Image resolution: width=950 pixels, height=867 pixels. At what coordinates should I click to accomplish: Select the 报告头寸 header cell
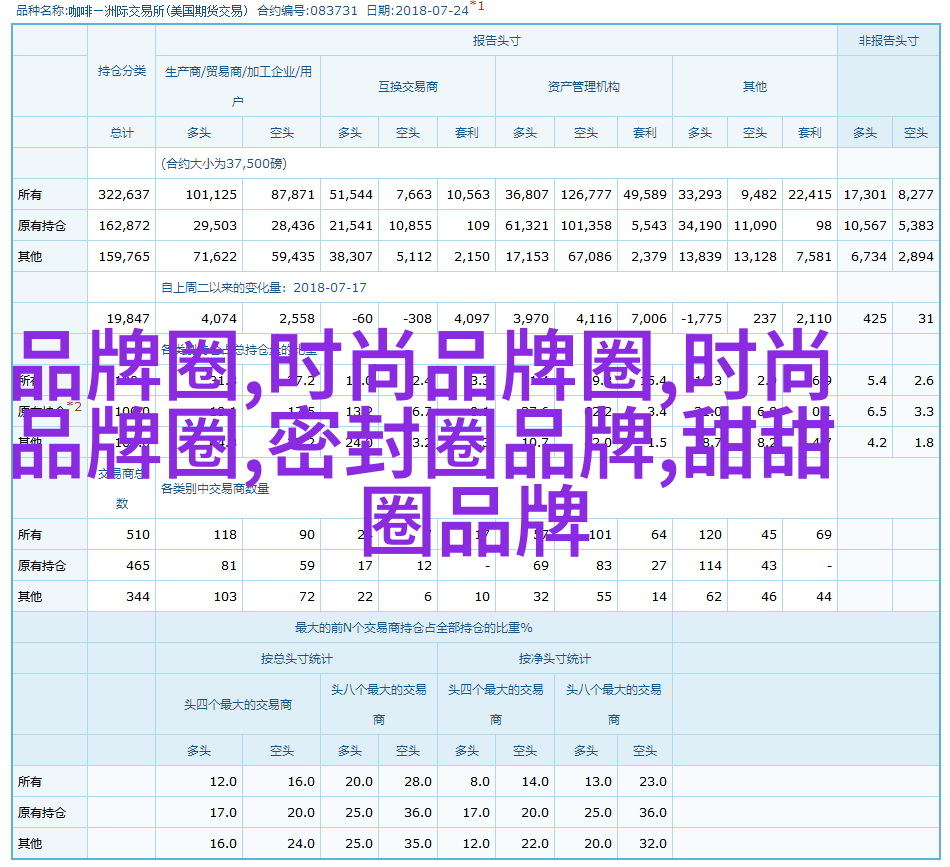(496, 41)
